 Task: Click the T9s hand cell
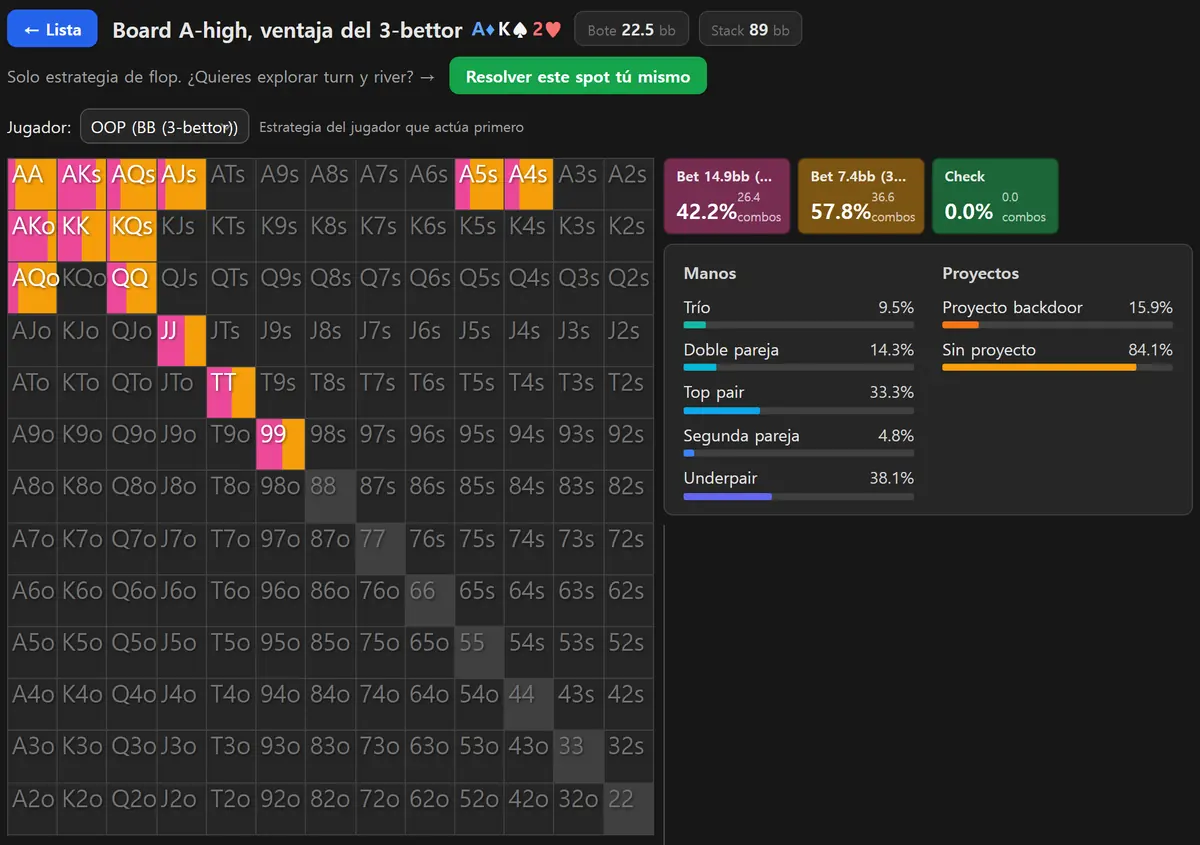[x=280, y=392]
